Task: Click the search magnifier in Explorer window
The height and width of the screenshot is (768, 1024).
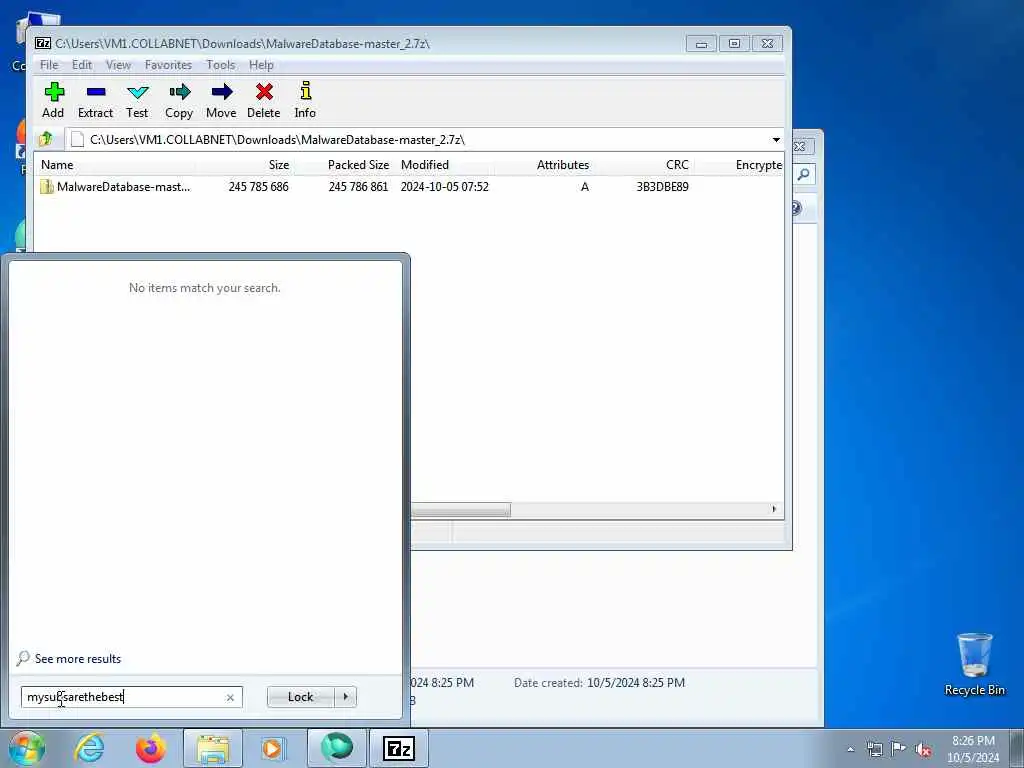Action: (x=804, y=174)
